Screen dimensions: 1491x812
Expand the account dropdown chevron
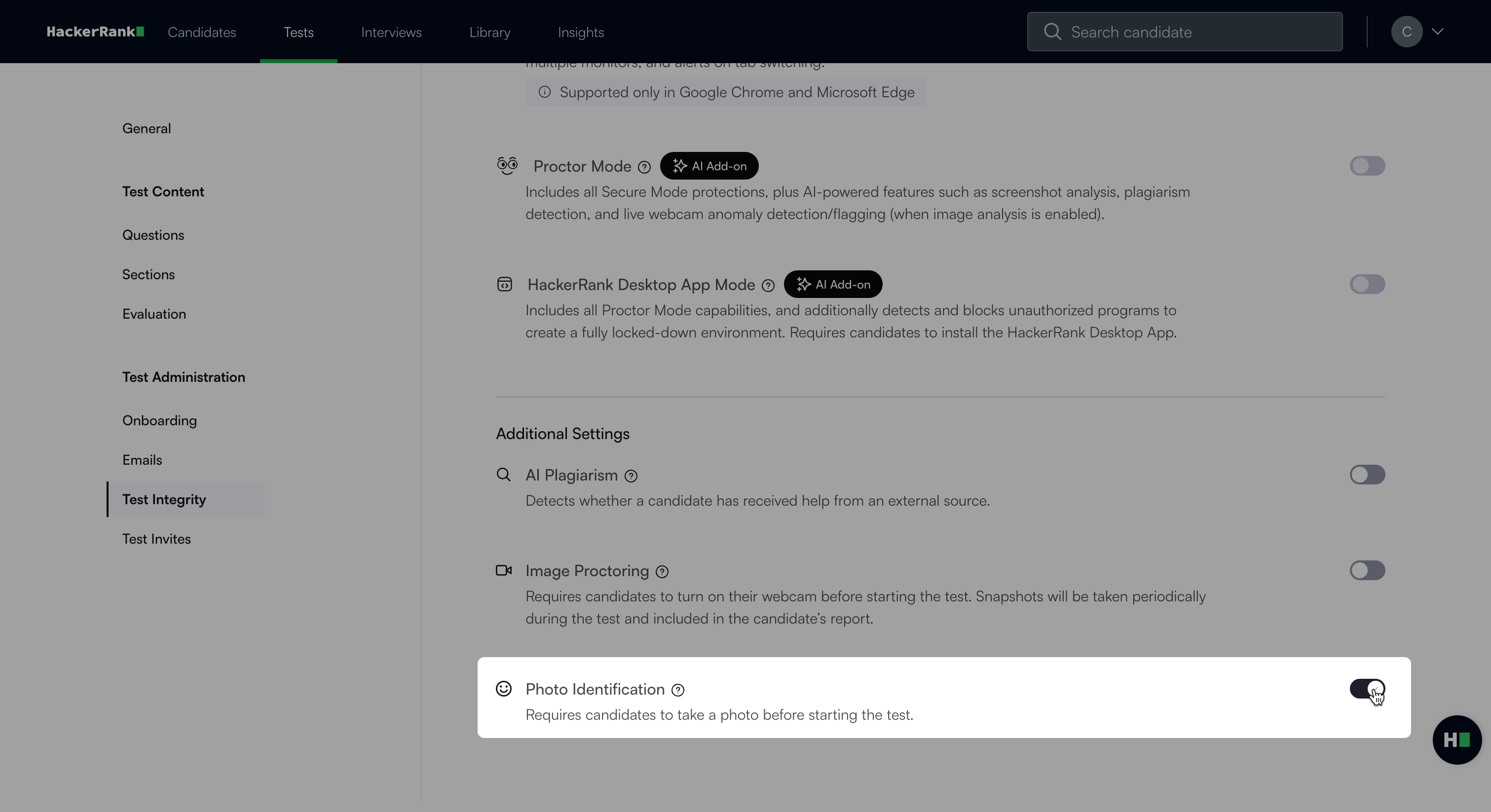[x=1438, y=32]
